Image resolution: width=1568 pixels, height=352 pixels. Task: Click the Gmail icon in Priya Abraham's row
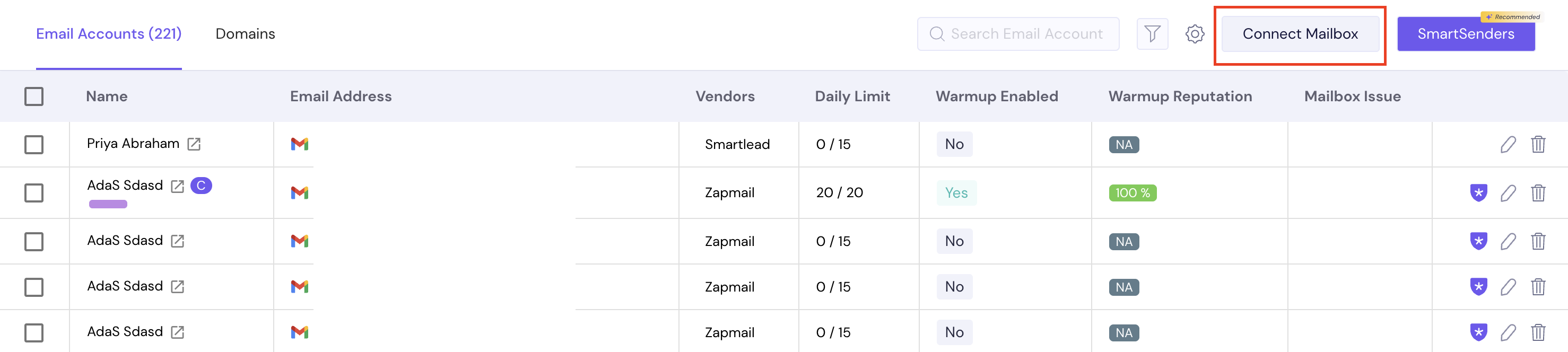pyautogui.click(x=300, y=144)
